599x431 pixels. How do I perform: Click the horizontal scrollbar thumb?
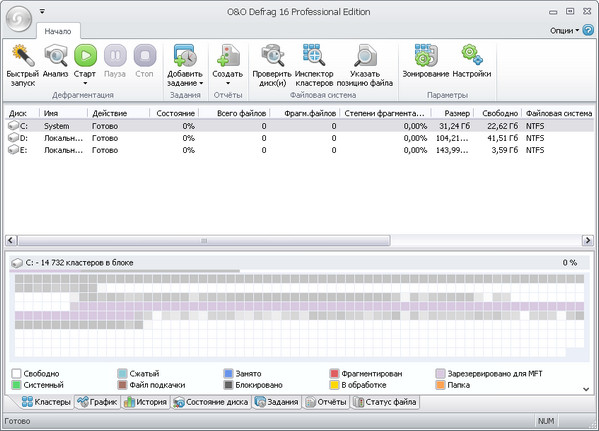(204, 240)
